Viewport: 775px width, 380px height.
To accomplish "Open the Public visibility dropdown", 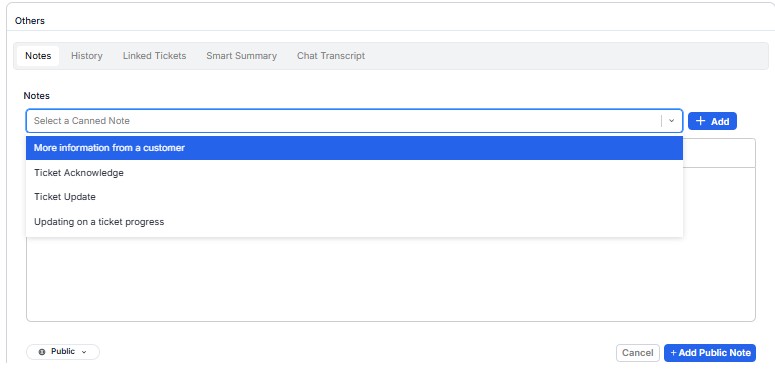I will pos(63,352).
